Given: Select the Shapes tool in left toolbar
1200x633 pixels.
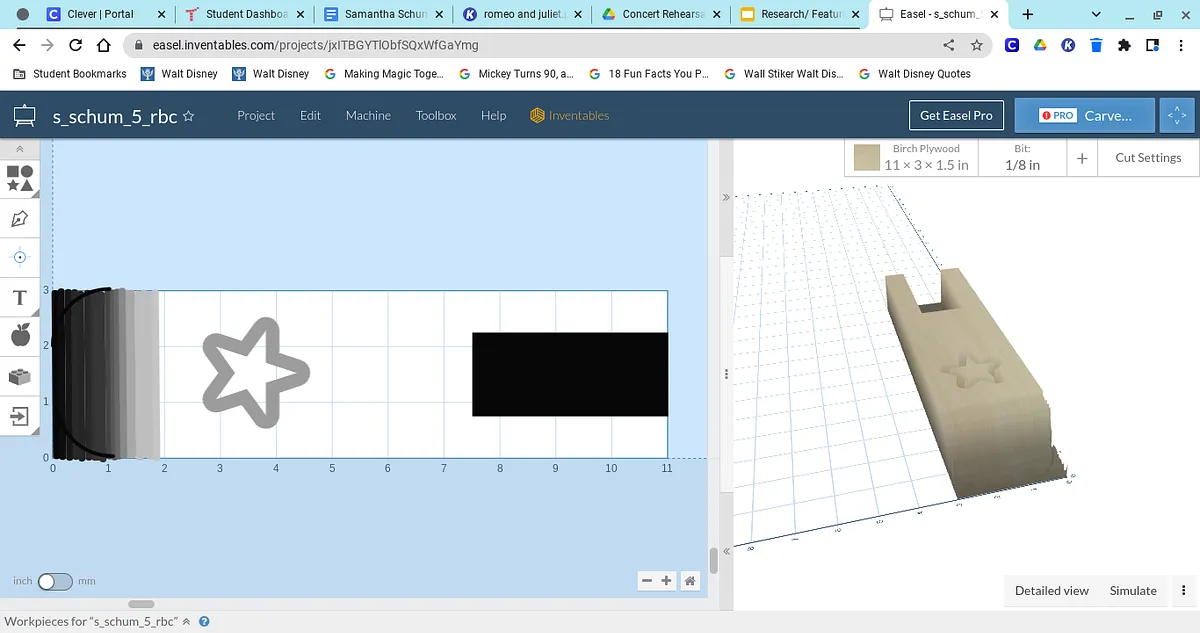Looking at the screenshot, I should click(20, 178).
